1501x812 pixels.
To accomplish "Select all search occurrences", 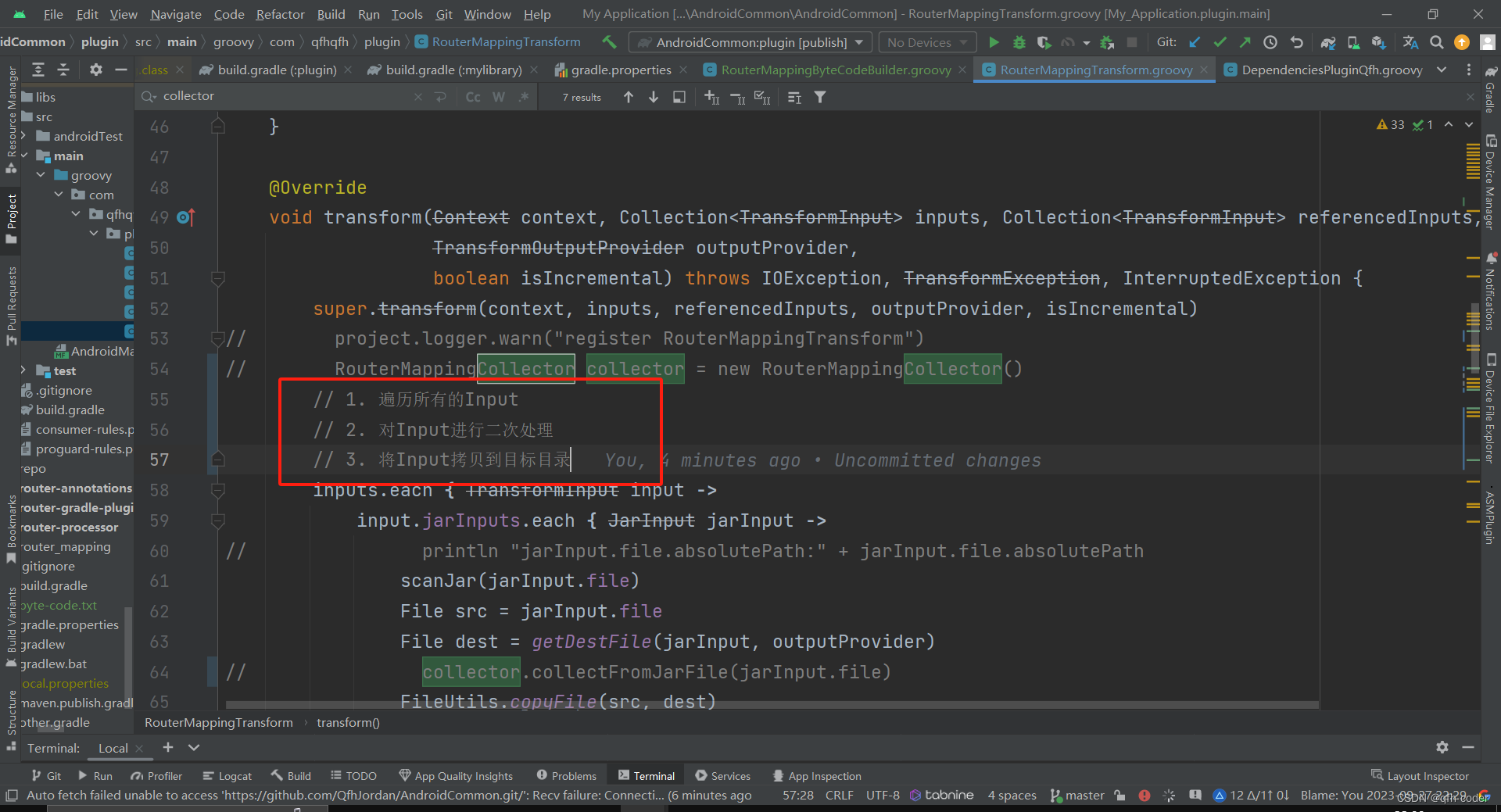I will (762, 97).
